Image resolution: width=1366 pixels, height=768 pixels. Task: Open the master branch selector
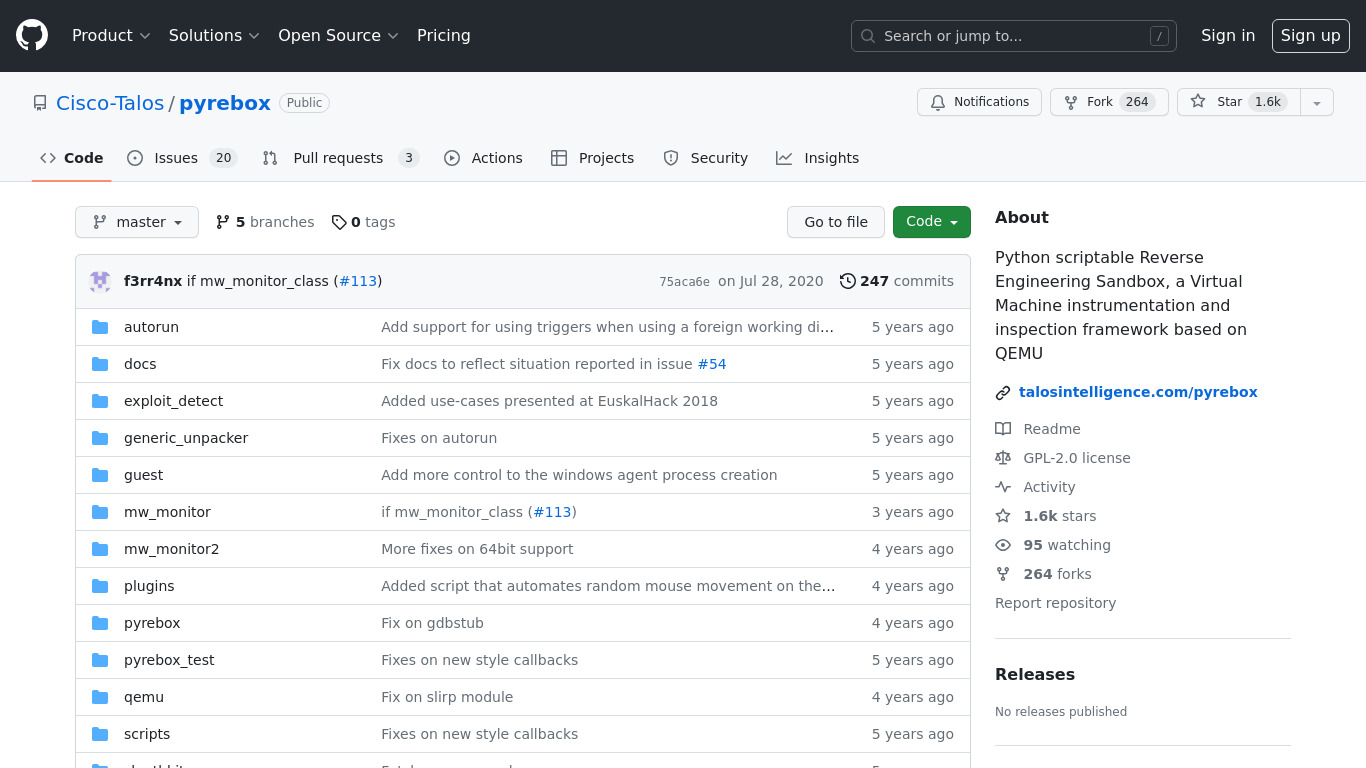[137, 222]
